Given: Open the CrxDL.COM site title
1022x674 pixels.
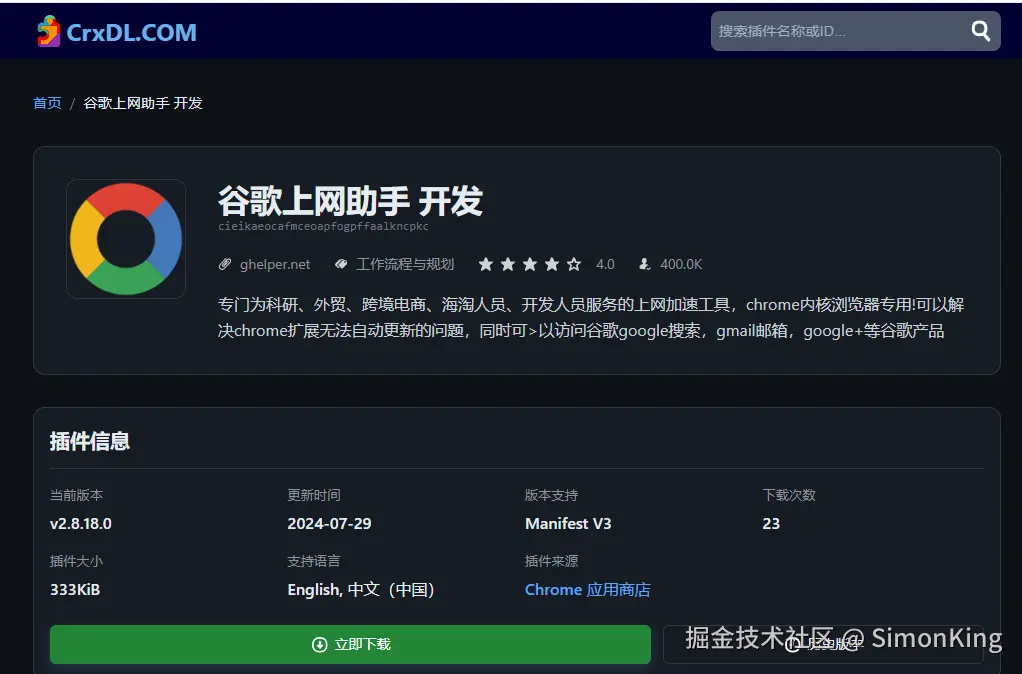Looking at the screenshot, I should [x=131, y=32].
